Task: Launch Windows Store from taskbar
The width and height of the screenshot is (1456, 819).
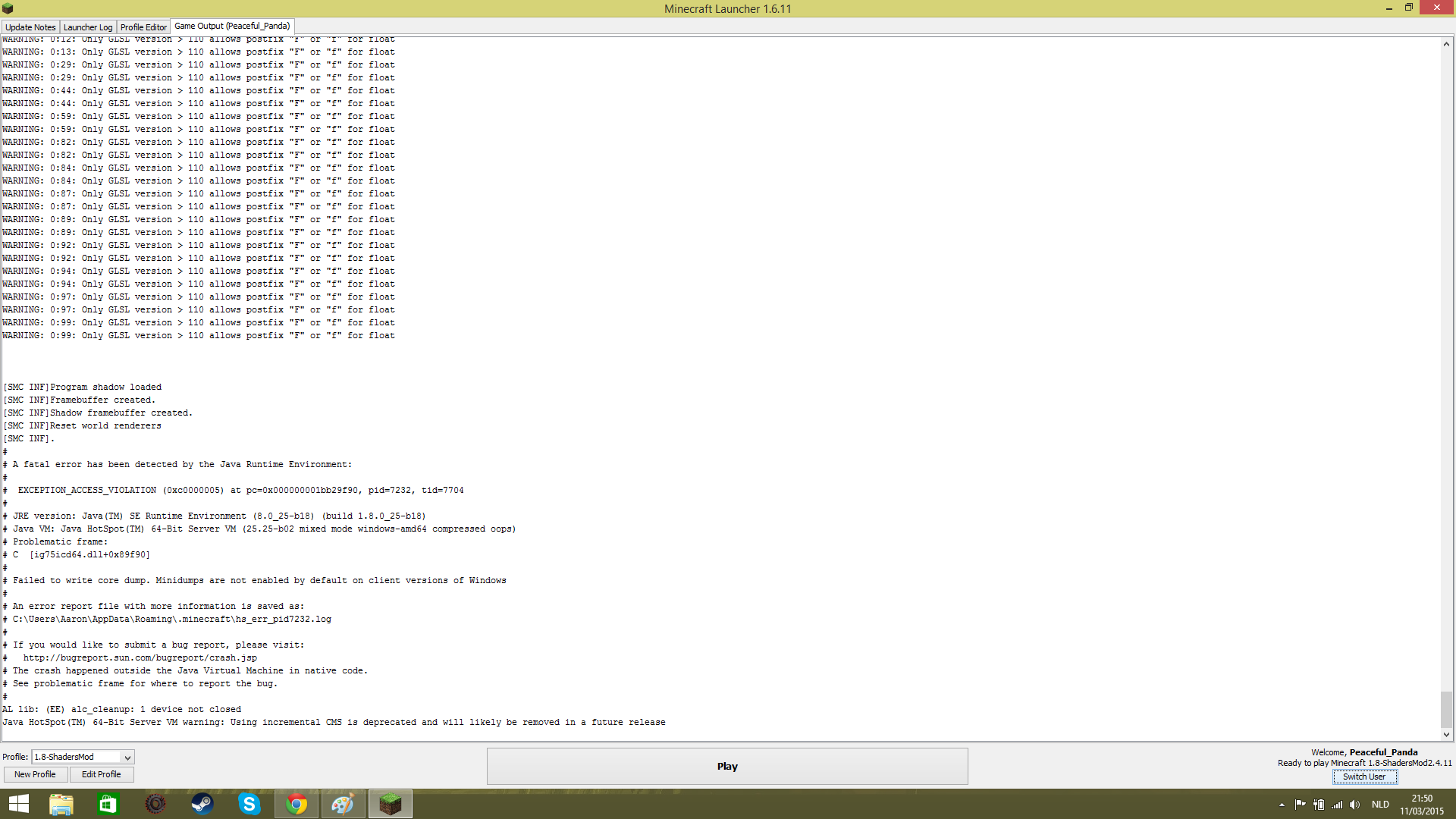Action: point(108,804)
